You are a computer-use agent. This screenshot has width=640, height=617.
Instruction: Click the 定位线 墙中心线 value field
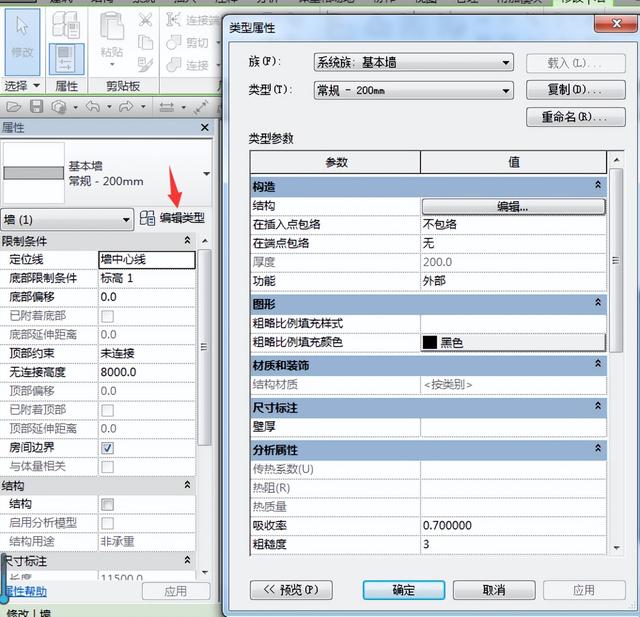pos(147,260)
